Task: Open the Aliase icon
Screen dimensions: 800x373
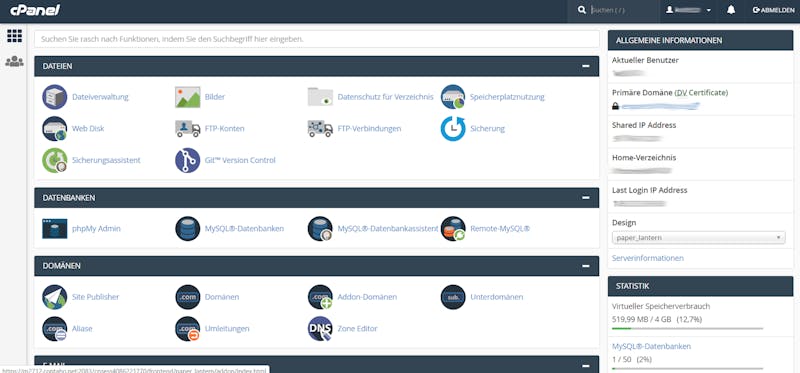Action: [x=55, y=329]
